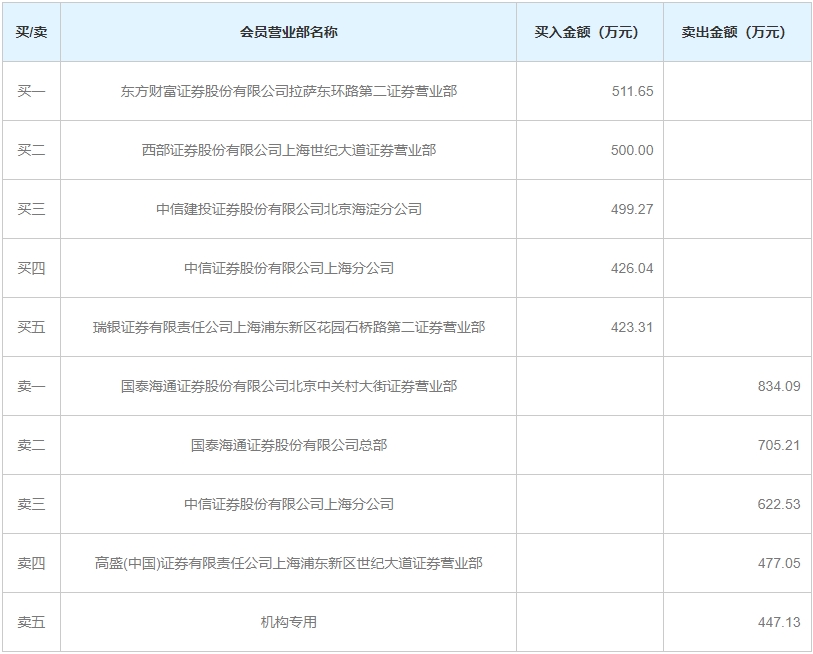Click the 买/卖 column header

31,32
